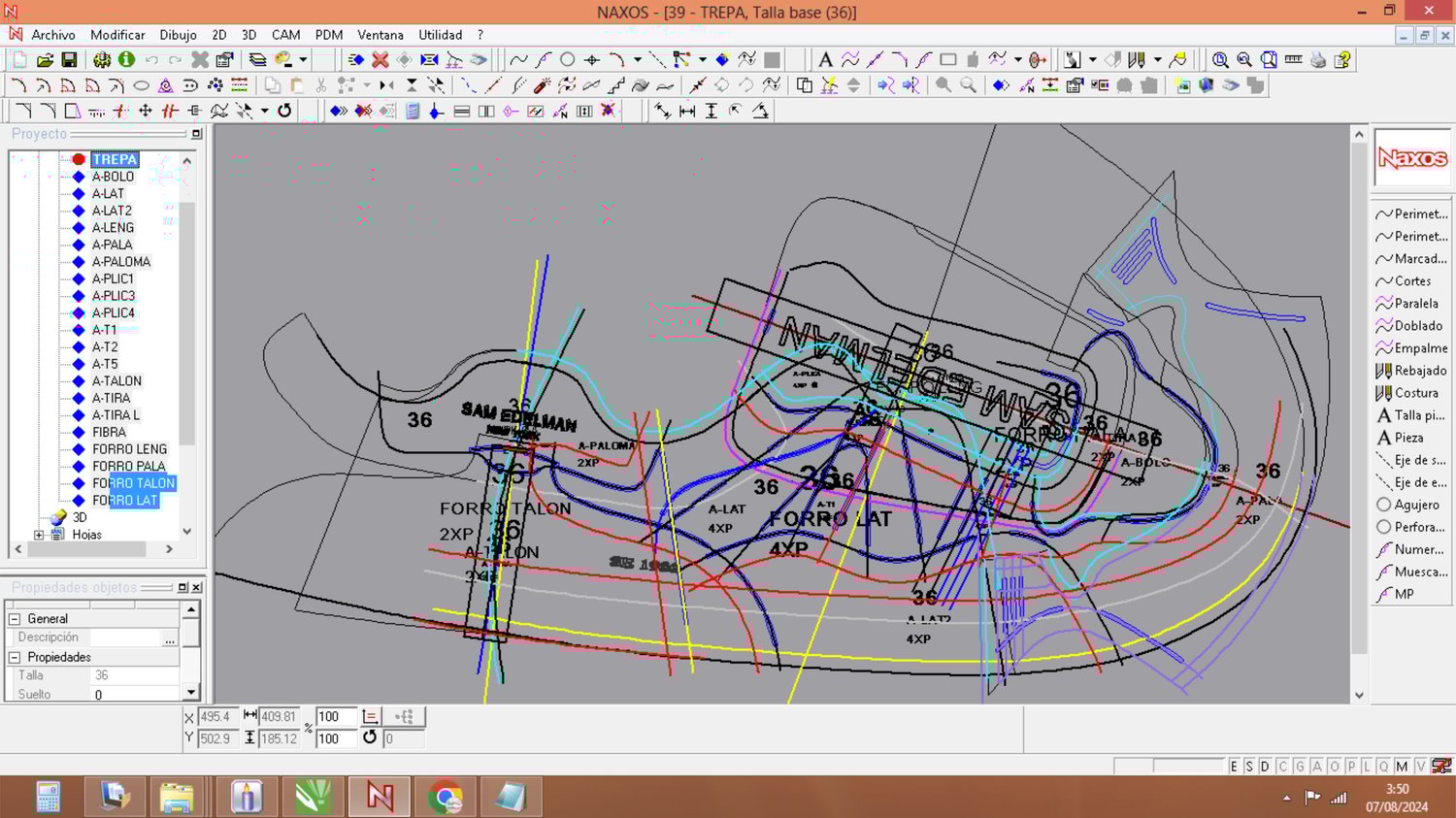
Task: Open the arc tool dropdown arrow
Action: [638, 60]
